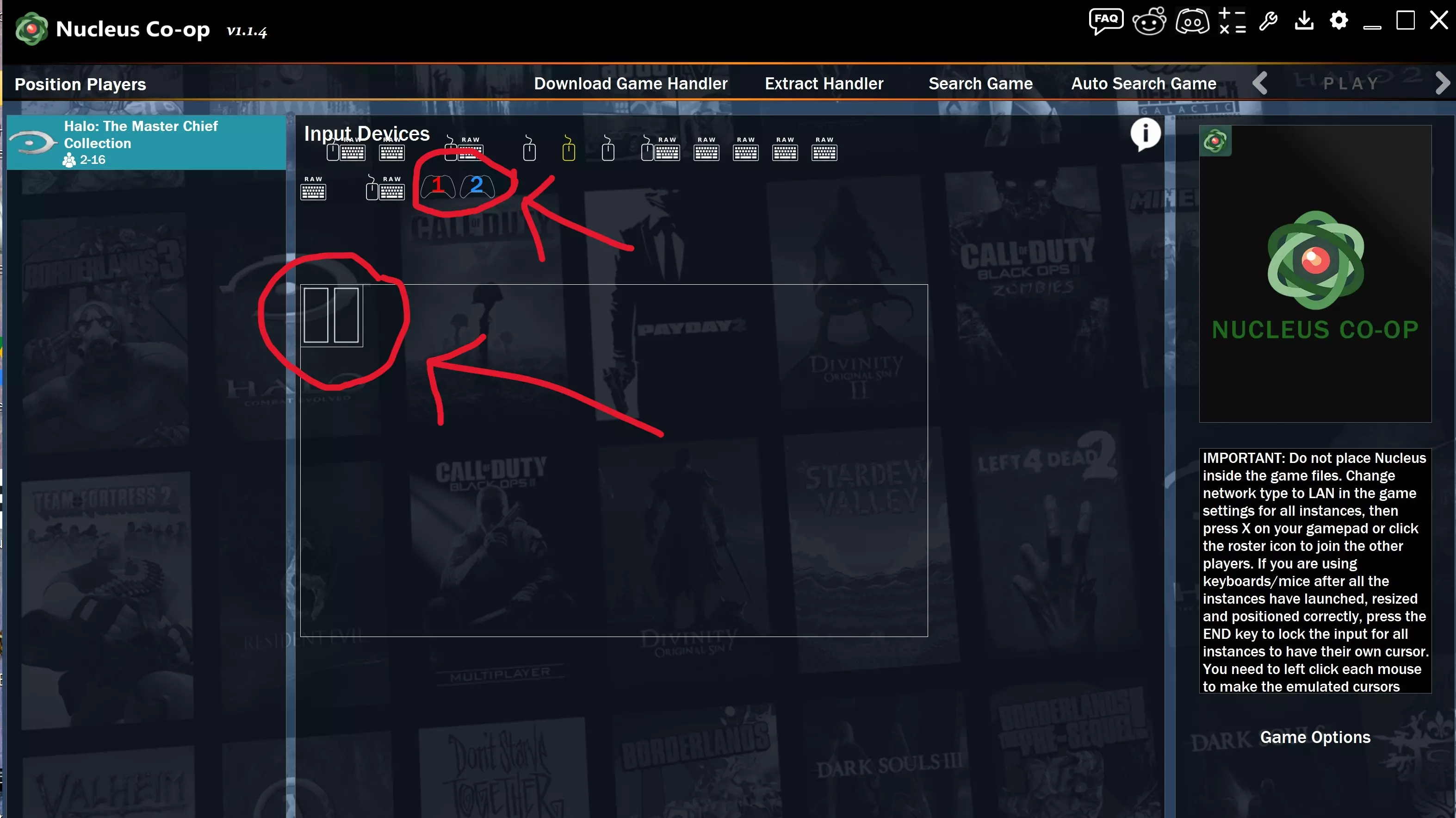
Task: Open the calculator-style plus minus icon
Action: point(1232,21)
